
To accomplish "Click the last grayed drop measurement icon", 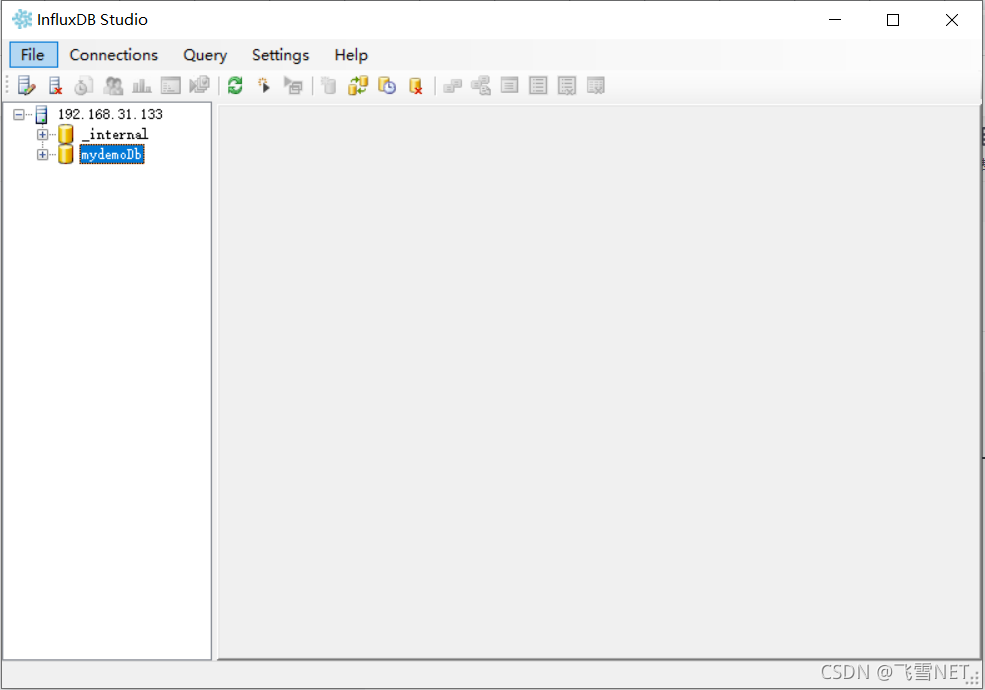I will (596, 85).
